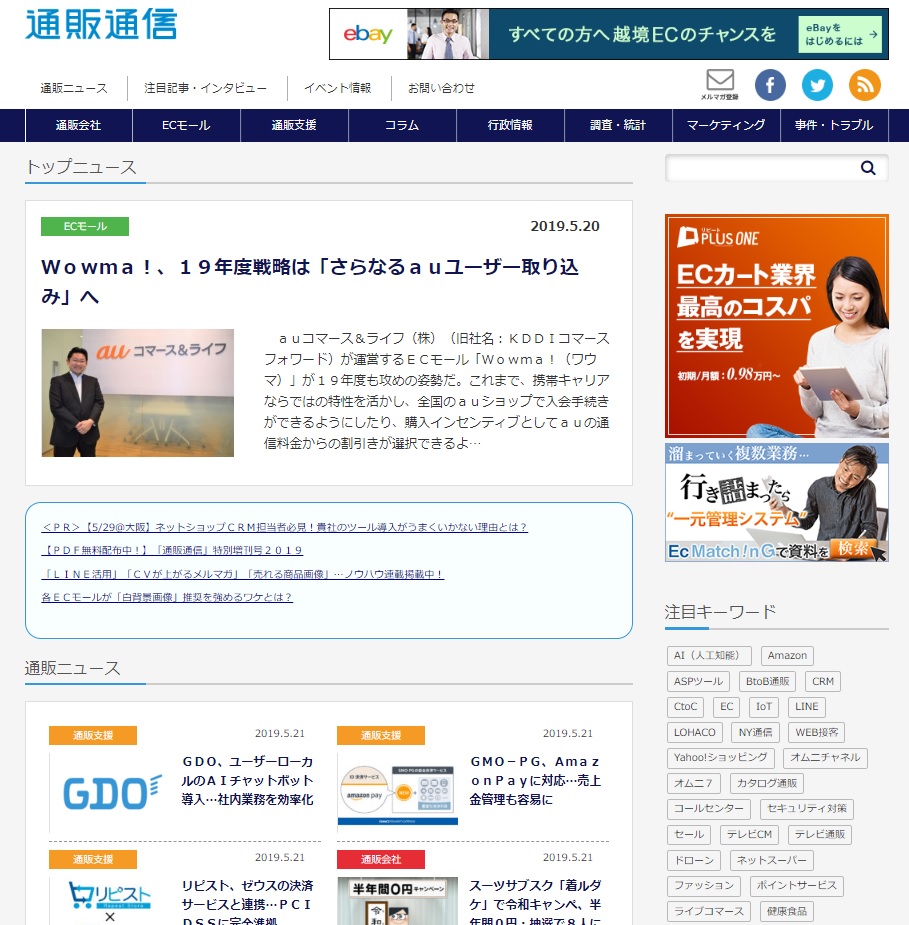The width and height of the screenshot is (909, 925).
Task: Open the GMO-PG Amazon Pay article
Action: pos(535,780)
